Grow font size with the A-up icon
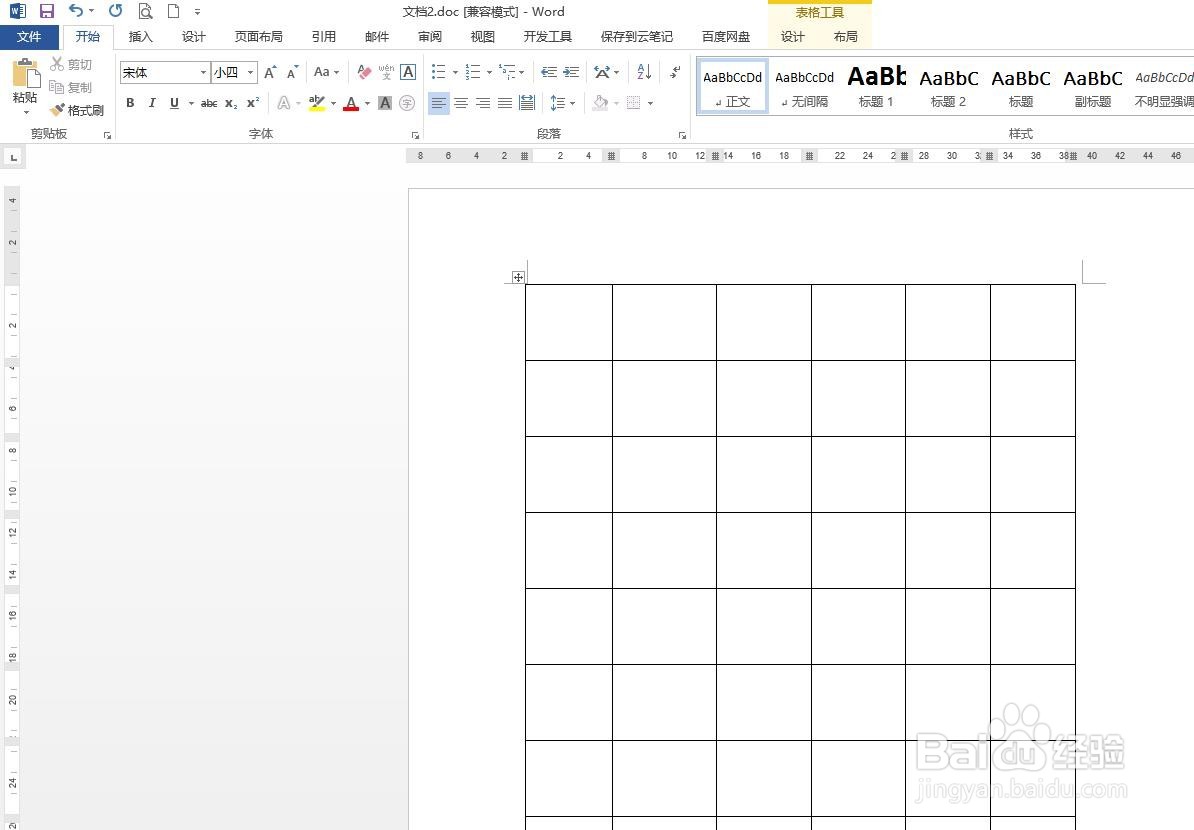Screen dimensions: 1194x830 click(270, 72)
